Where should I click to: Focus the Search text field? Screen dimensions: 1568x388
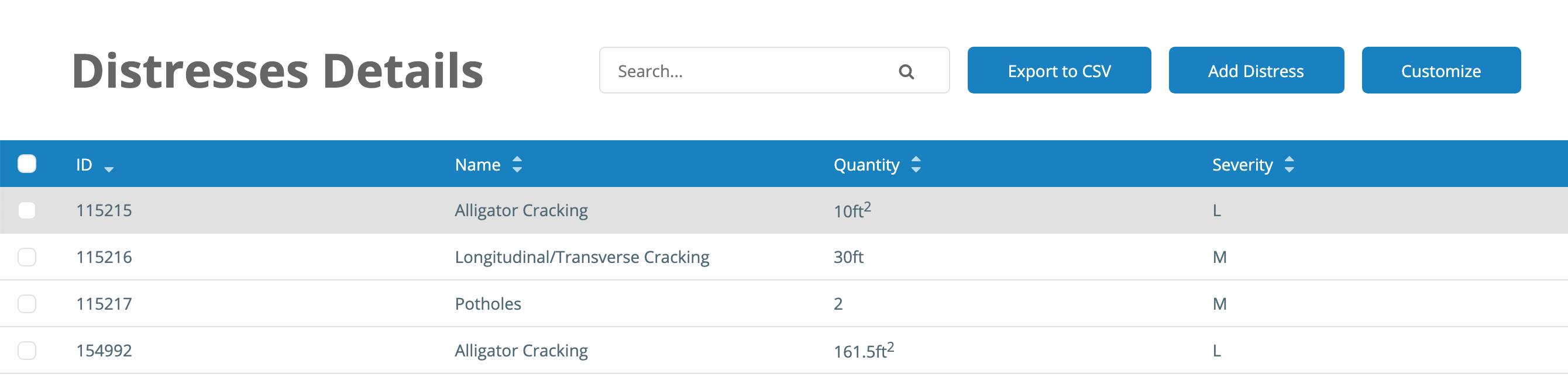click(749, 71)
